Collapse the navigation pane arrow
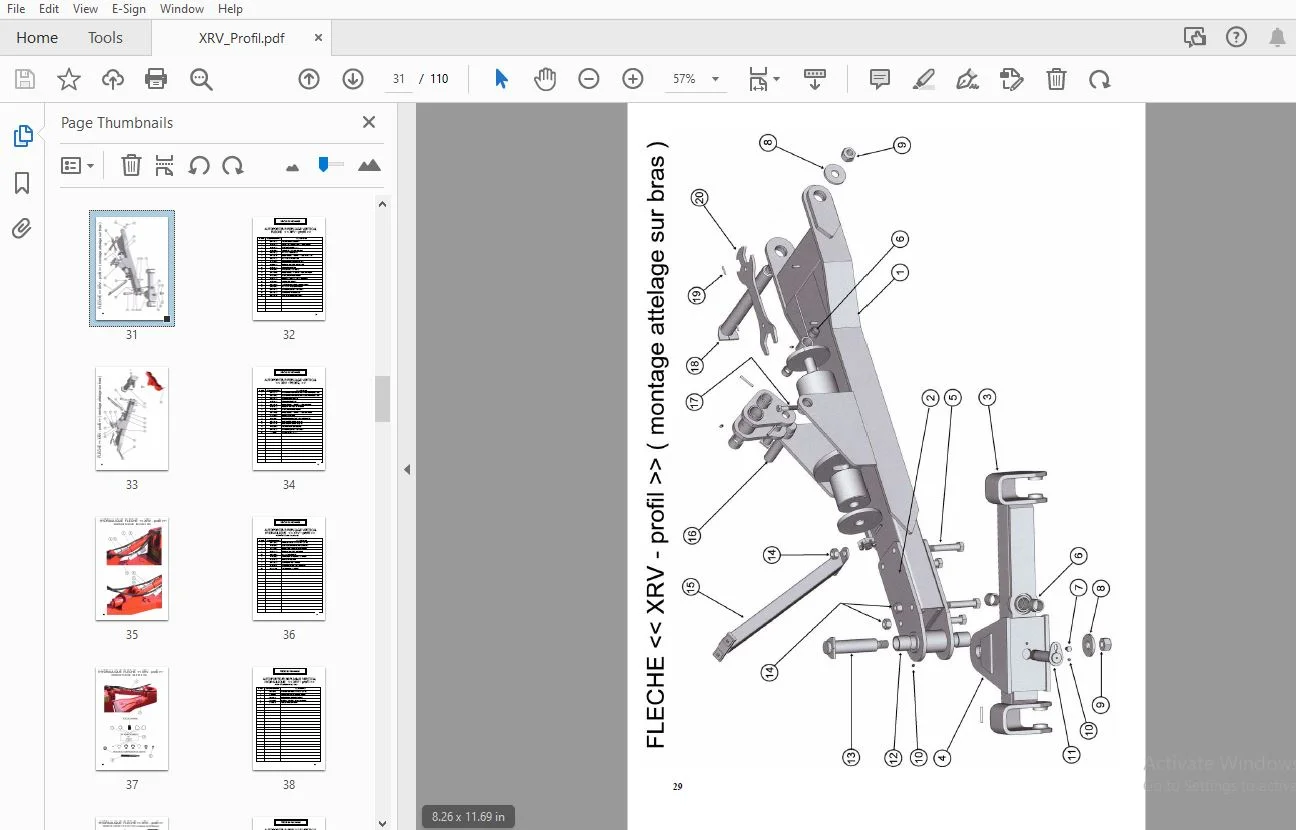The width and height of the screenshot is (1296, 830). click(x=407, y=469)
